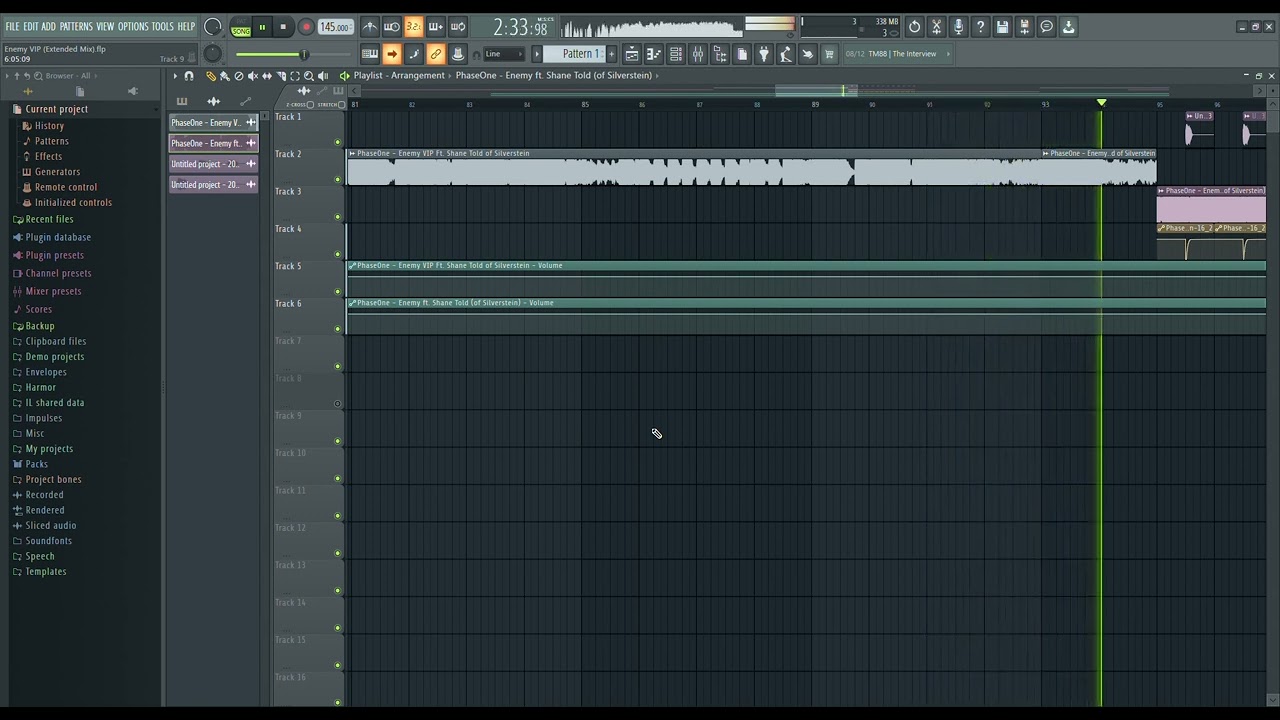Enable the STRETCH checkbox

pos(341,104)
